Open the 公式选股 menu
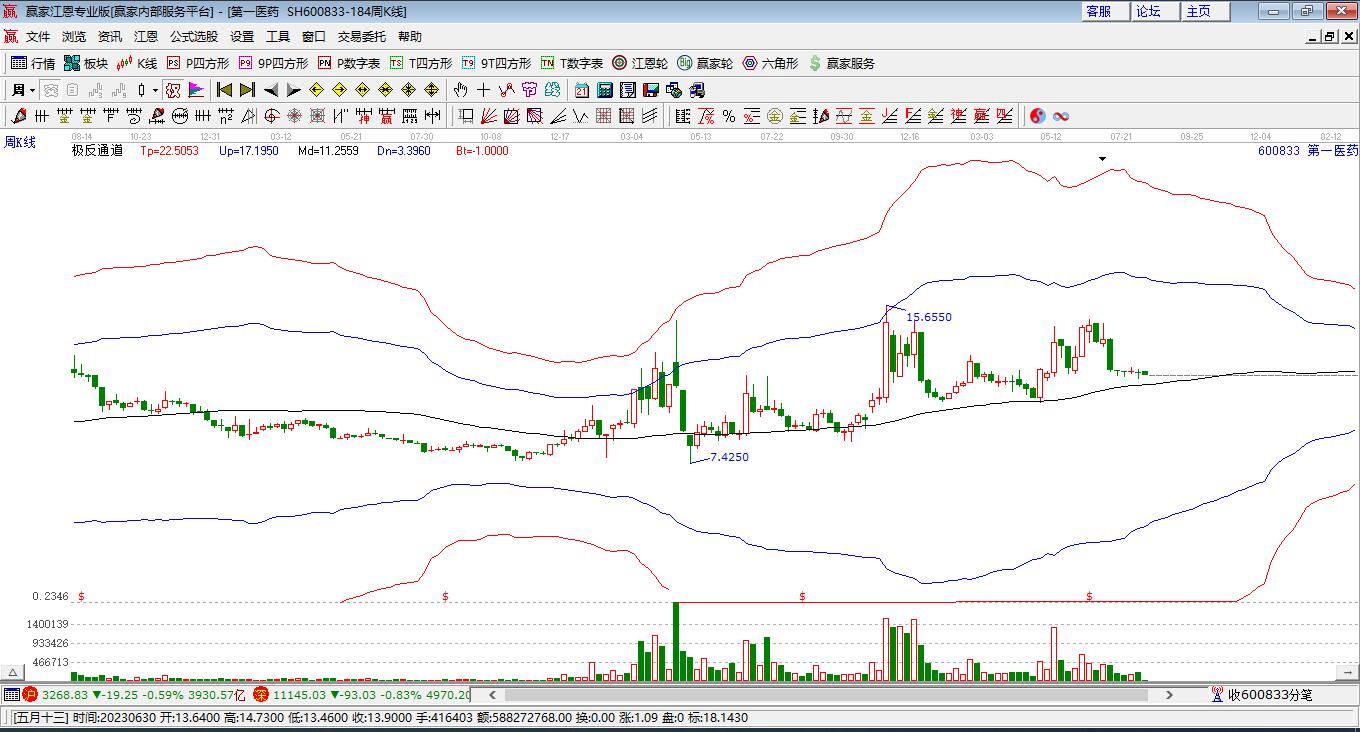This screenshot has width=1360, height=732. point(194,36)
